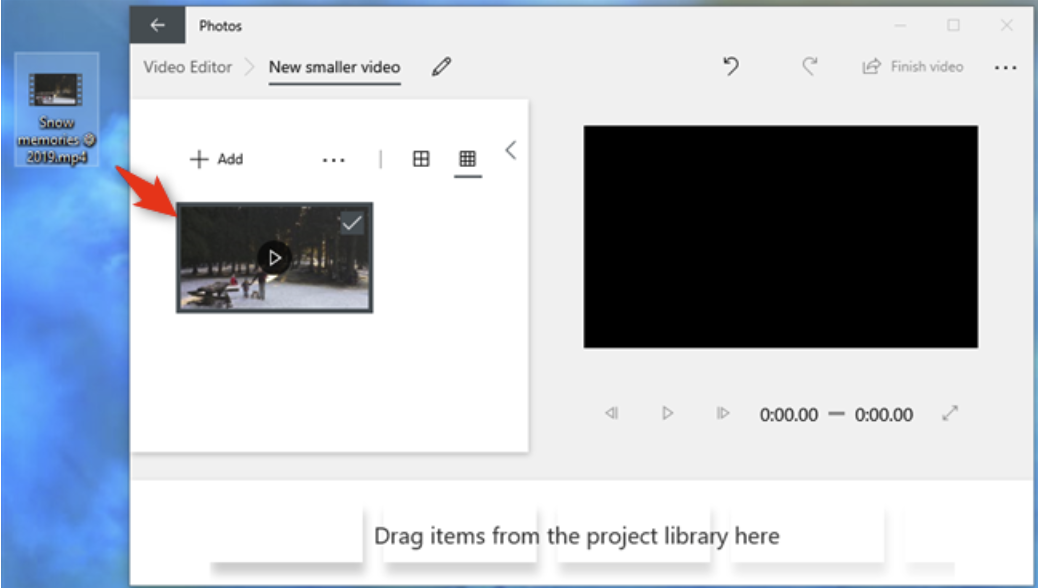Click the New smaller video title

click(334, 66)
